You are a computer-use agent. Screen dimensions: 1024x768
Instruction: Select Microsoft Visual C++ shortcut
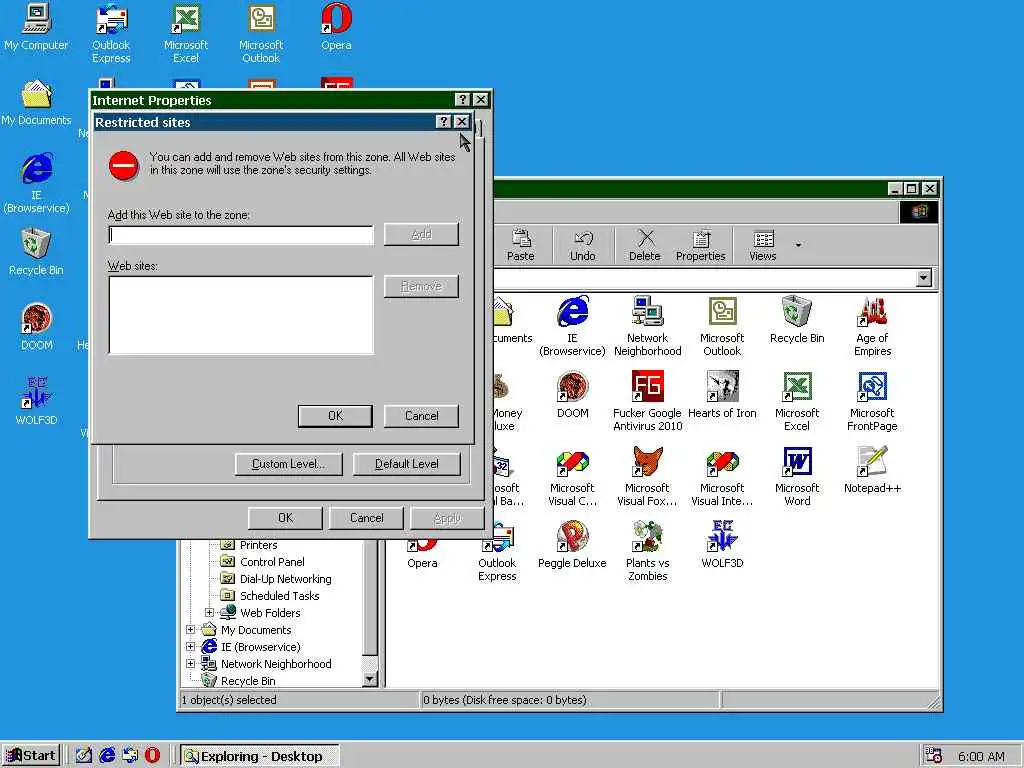point(572,476)
